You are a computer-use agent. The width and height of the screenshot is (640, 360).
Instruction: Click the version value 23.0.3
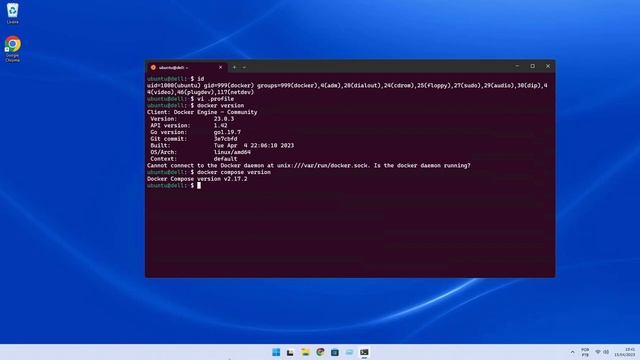[x=224, y=119]
